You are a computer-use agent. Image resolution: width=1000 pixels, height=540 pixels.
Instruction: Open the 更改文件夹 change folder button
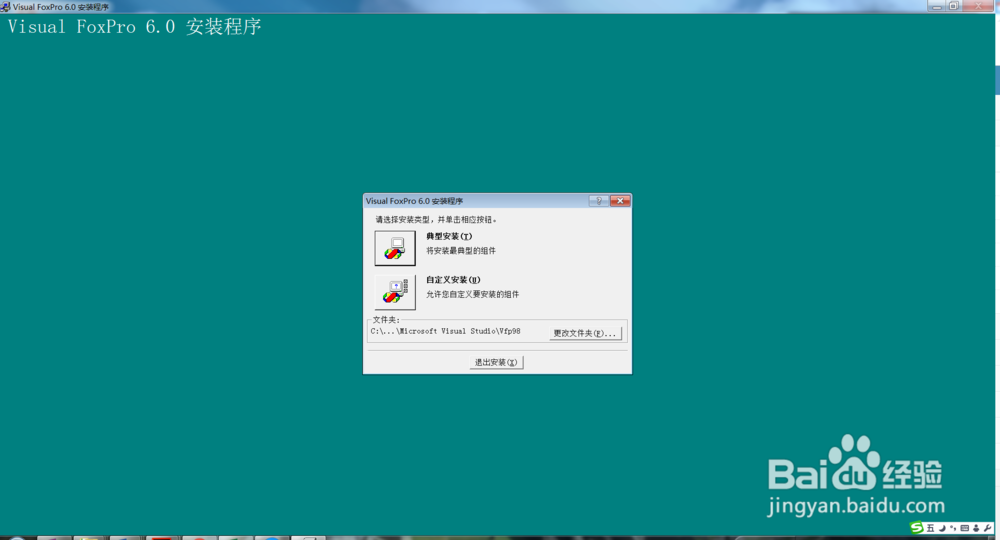[x=585, y=333]
